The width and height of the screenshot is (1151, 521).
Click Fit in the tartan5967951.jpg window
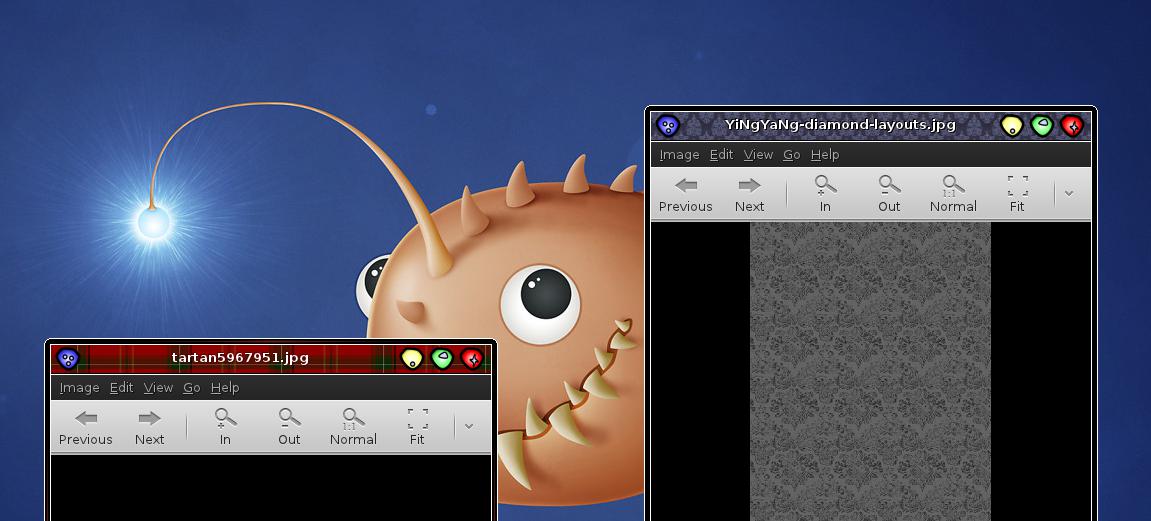tap(417, 427)
